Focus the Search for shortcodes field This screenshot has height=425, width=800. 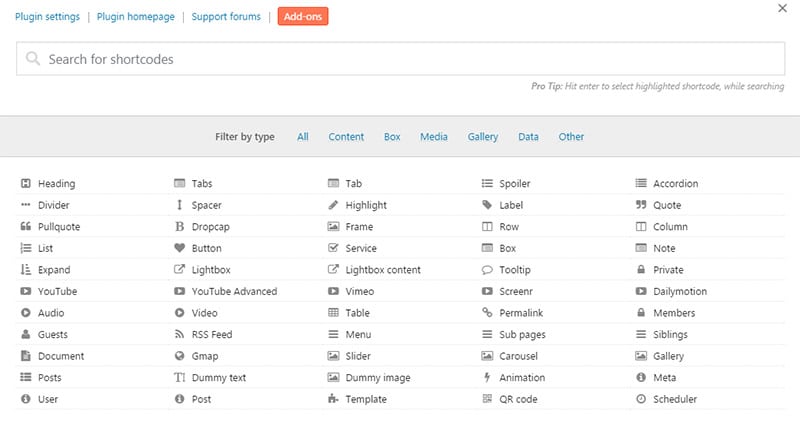pyautogui.click(x=400, y=59)
